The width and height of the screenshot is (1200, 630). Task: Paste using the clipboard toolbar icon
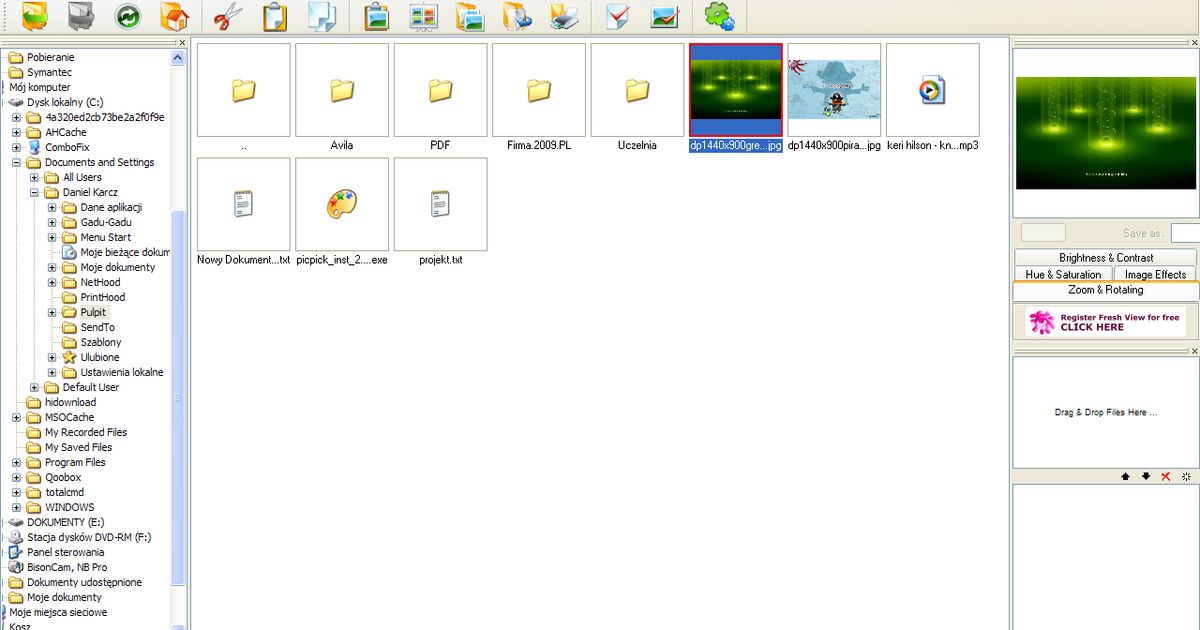pos(274,16)
